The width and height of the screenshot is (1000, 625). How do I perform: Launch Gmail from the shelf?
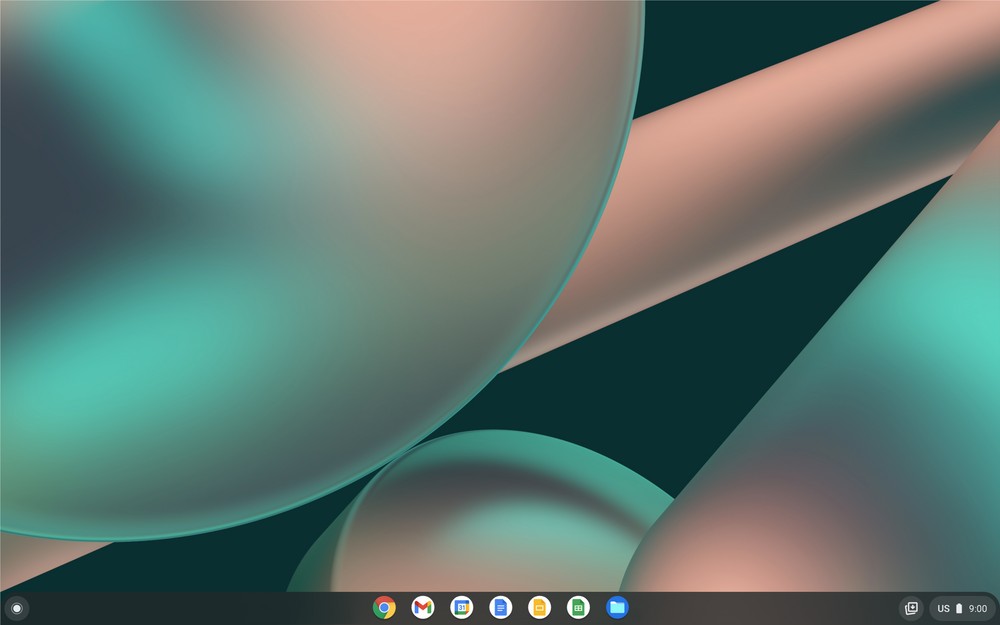tap(423, 607)
